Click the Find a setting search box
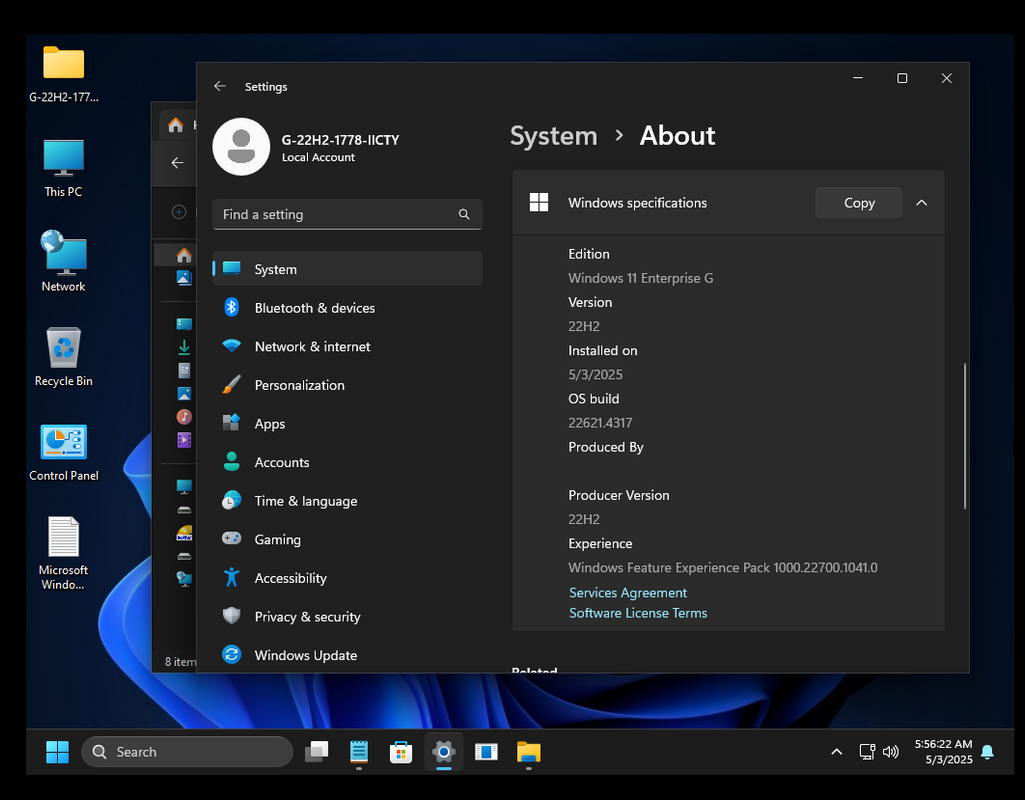 335,214
